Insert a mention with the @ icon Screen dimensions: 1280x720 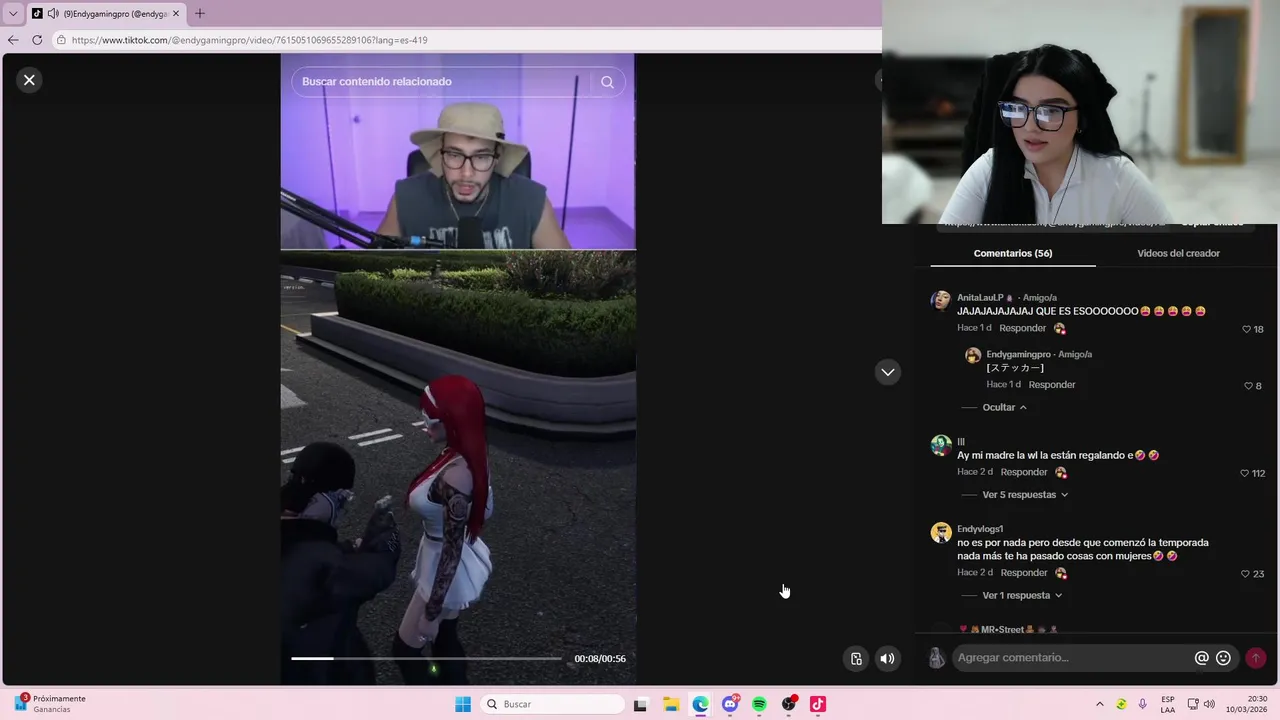click(x=1202, y=658)
